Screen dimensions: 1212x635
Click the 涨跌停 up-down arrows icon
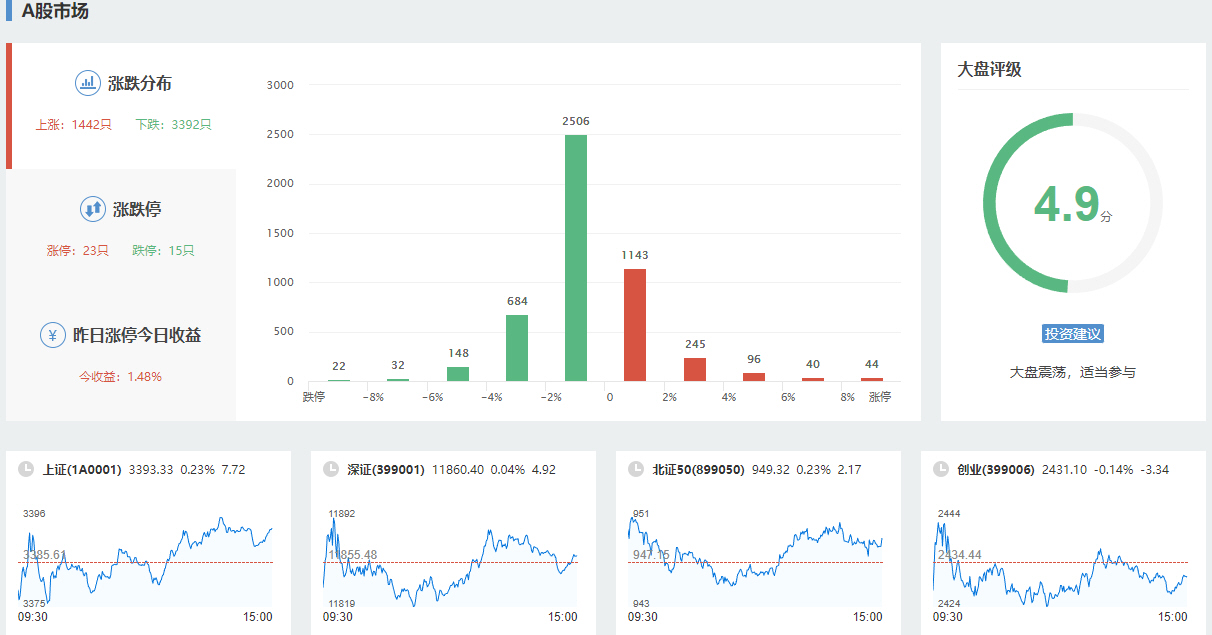point(92,209)
